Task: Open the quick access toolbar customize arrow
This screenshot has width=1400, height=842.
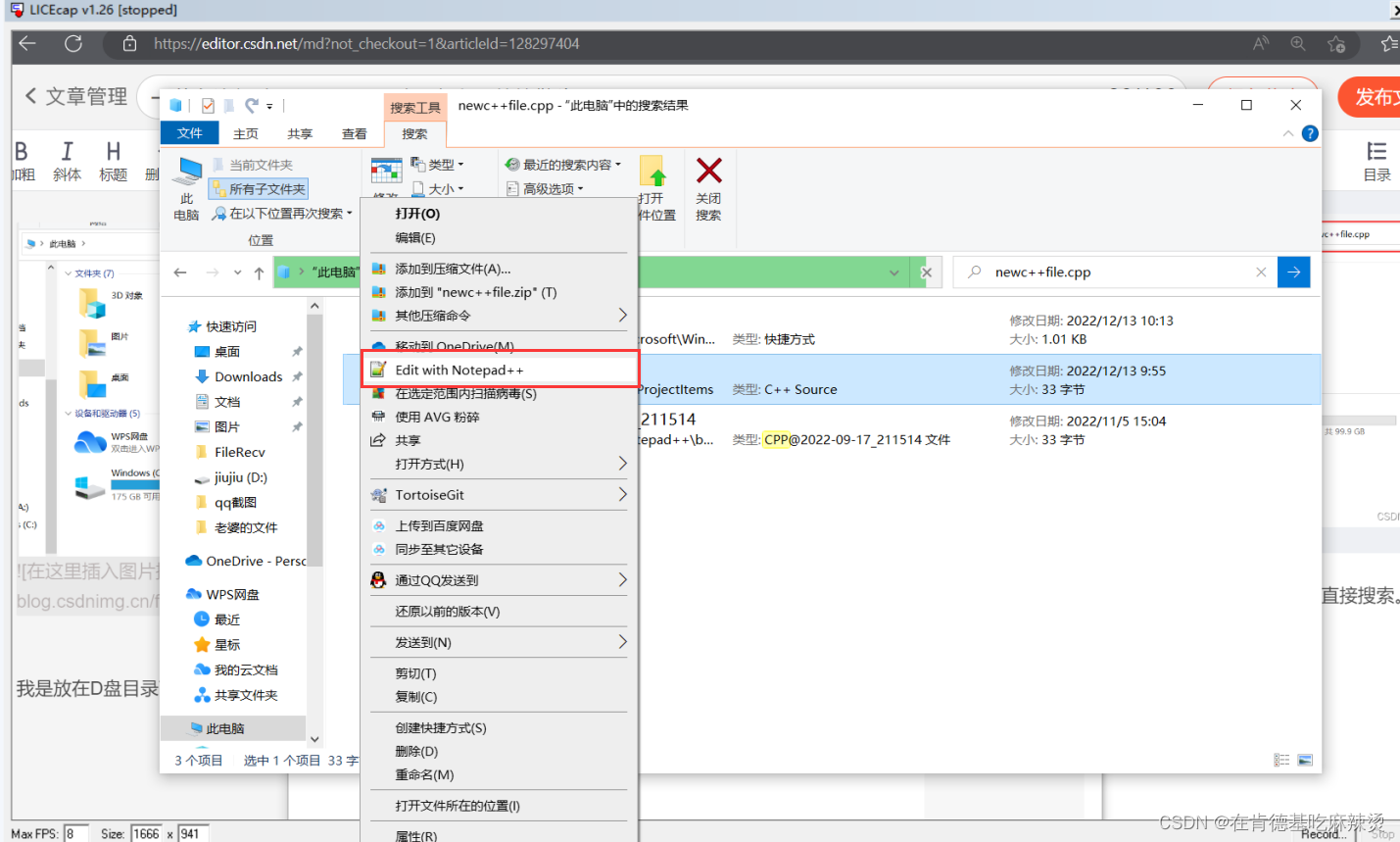Action: tap(269, 106)
